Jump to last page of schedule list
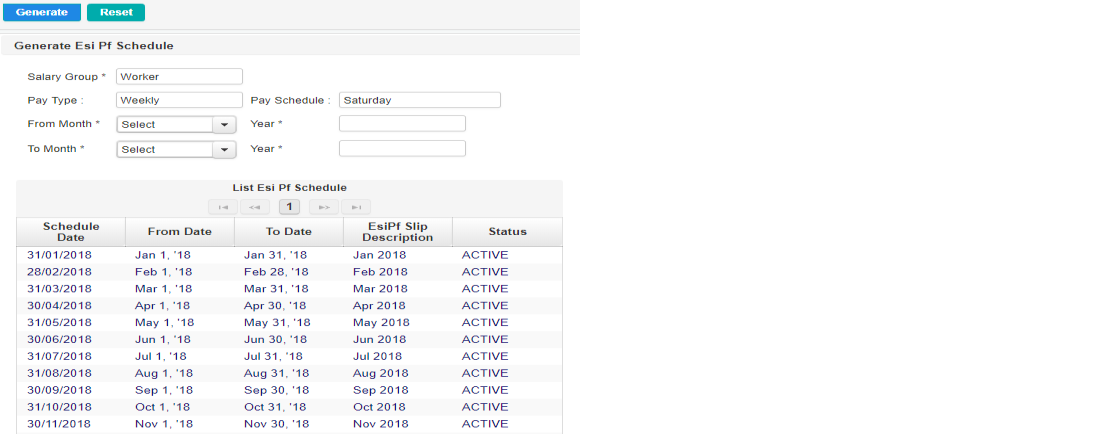The image size is (1116, 435). [x=355, y=207]
